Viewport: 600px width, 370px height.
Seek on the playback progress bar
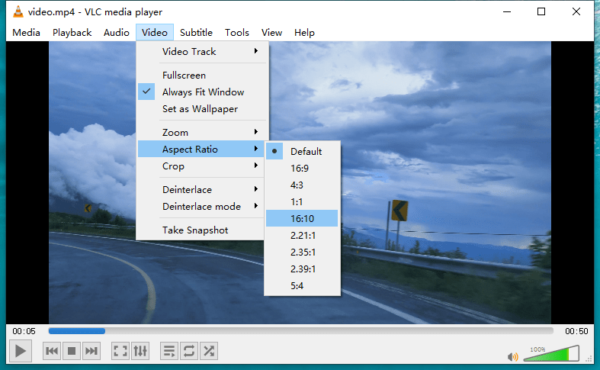301,331
